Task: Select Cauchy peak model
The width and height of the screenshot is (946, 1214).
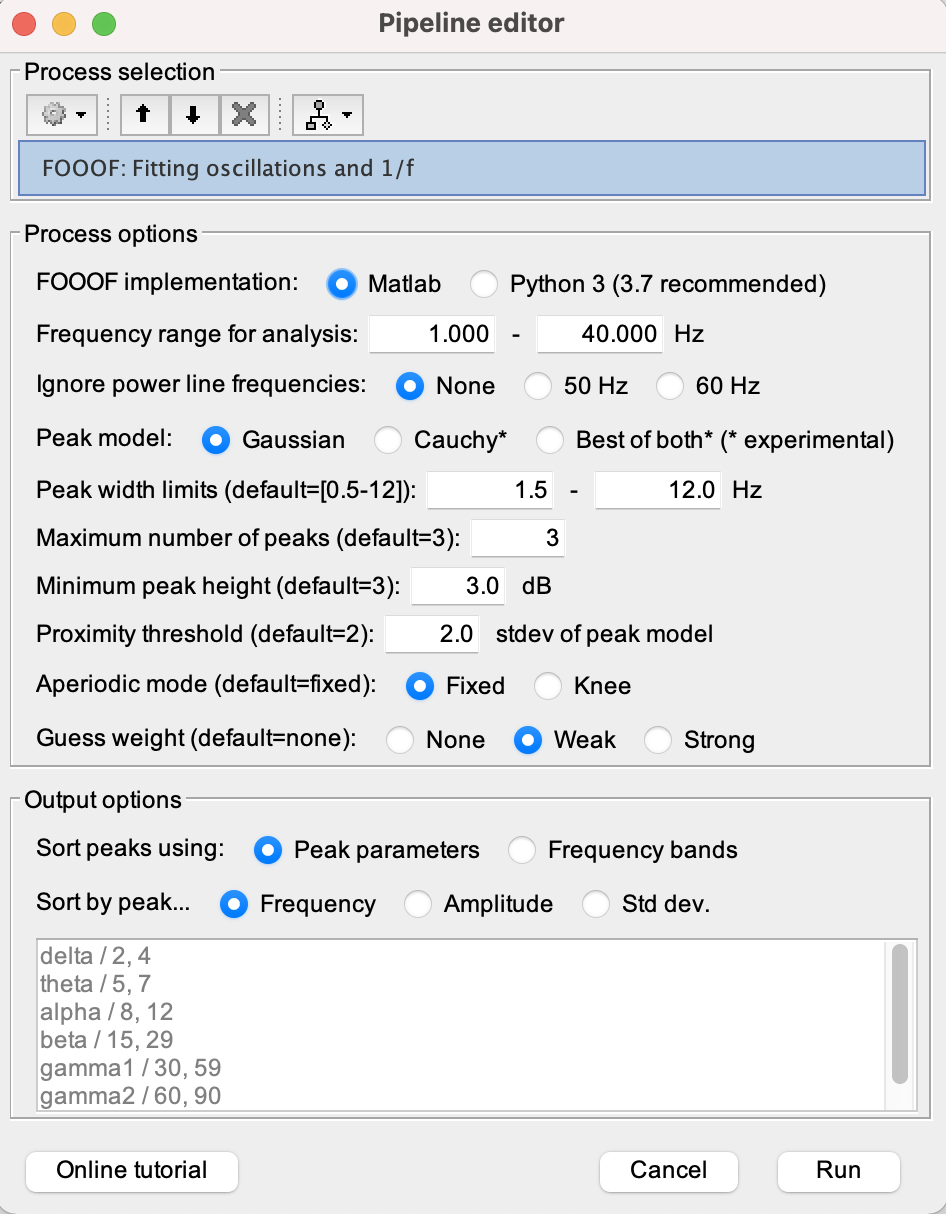Action: pos(387,439)
